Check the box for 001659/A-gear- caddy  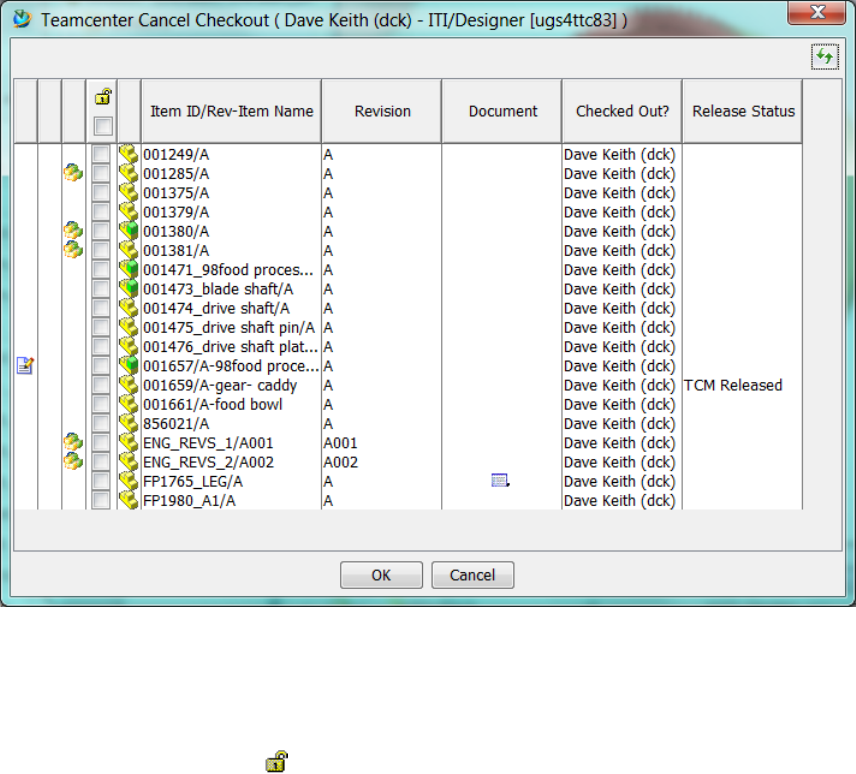point(100,385)
